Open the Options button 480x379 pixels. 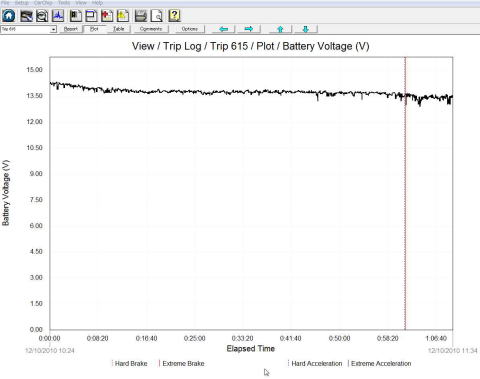pyautogui.click(x=190, y=29)
